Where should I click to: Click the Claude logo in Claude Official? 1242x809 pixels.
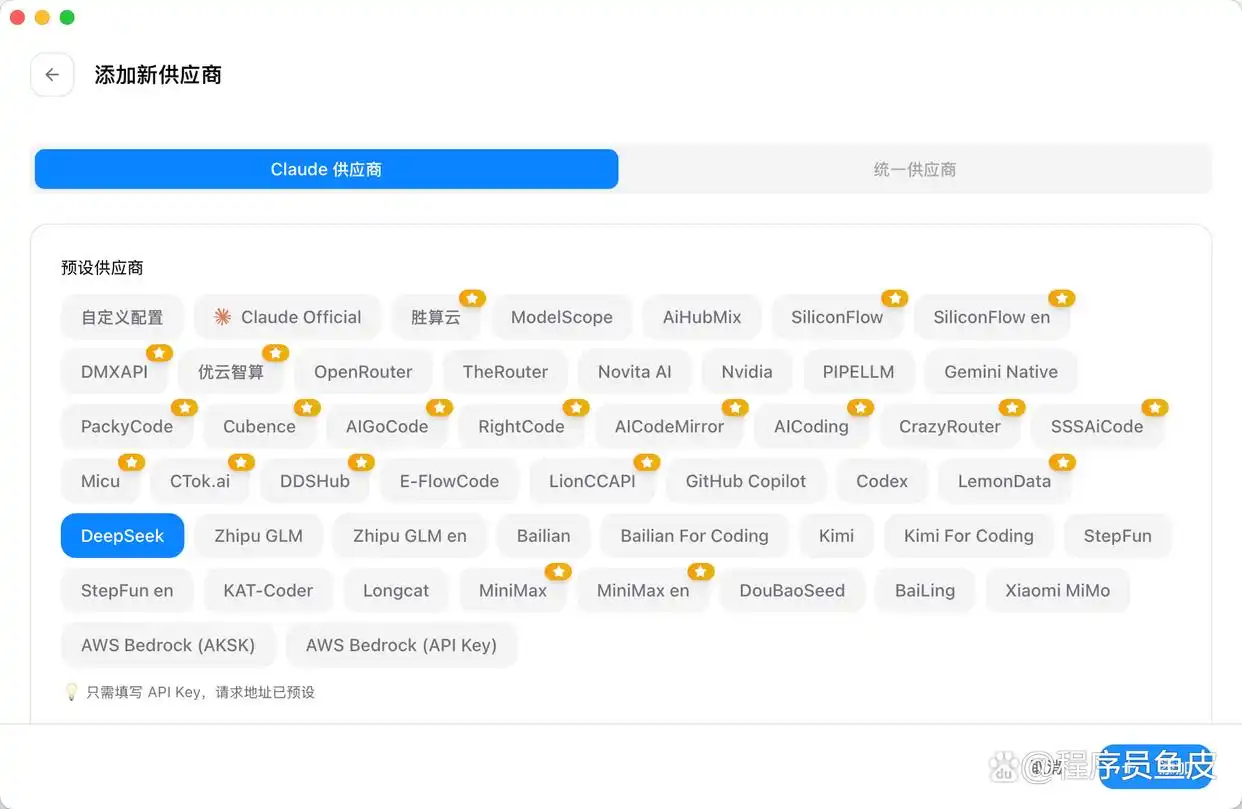point(222,317)
